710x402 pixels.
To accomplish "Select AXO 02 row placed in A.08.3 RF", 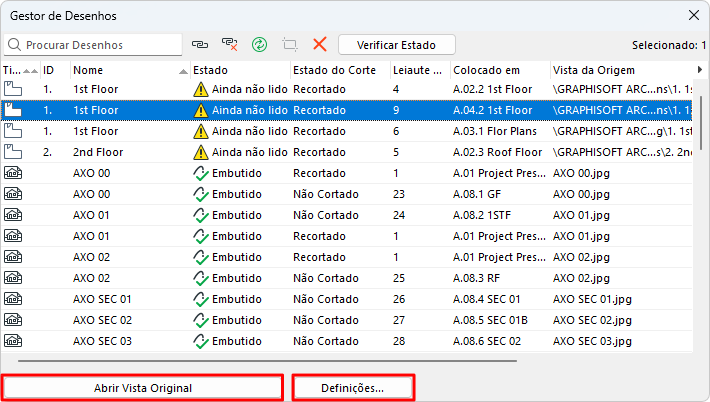I will [x=347, y=278].
